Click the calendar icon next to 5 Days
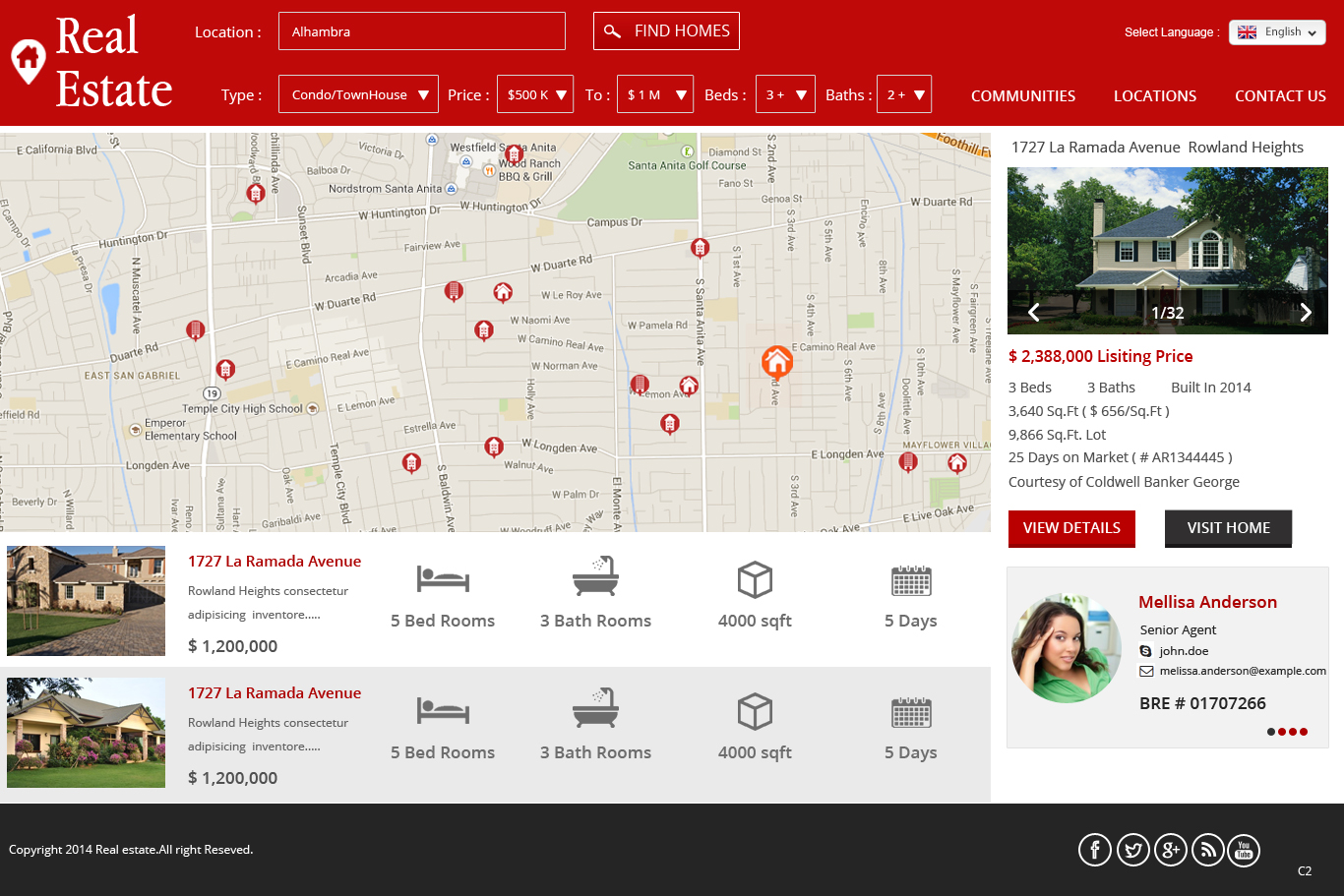This screenshot has width=1344, height=896. point(910,579)
